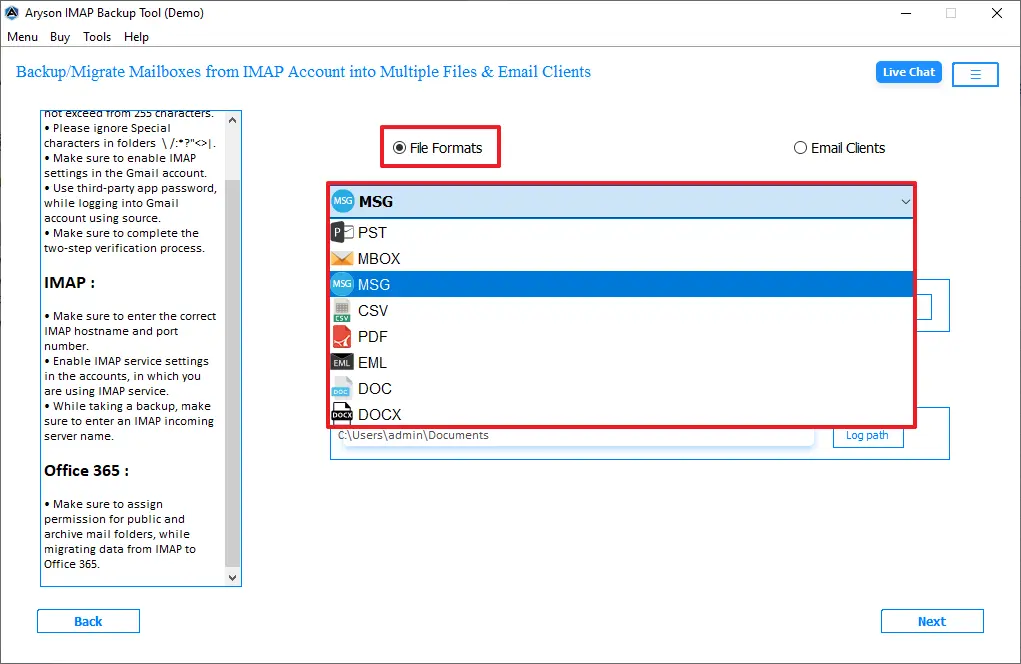The height and width of the screenshot is (664, 1021).
Task: Open the Help menu
Action: (136, 37)
